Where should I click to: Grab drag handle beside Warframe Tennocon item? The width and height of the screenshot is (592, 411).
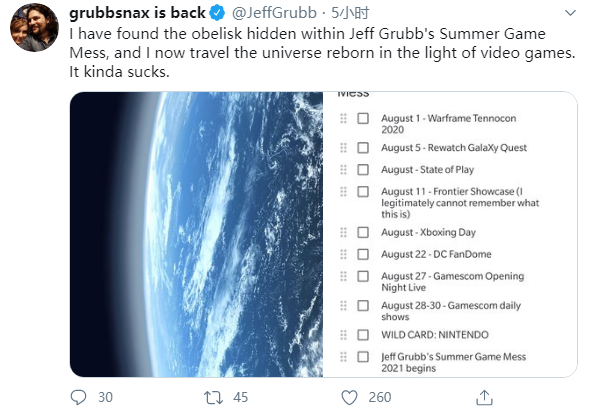343,119
